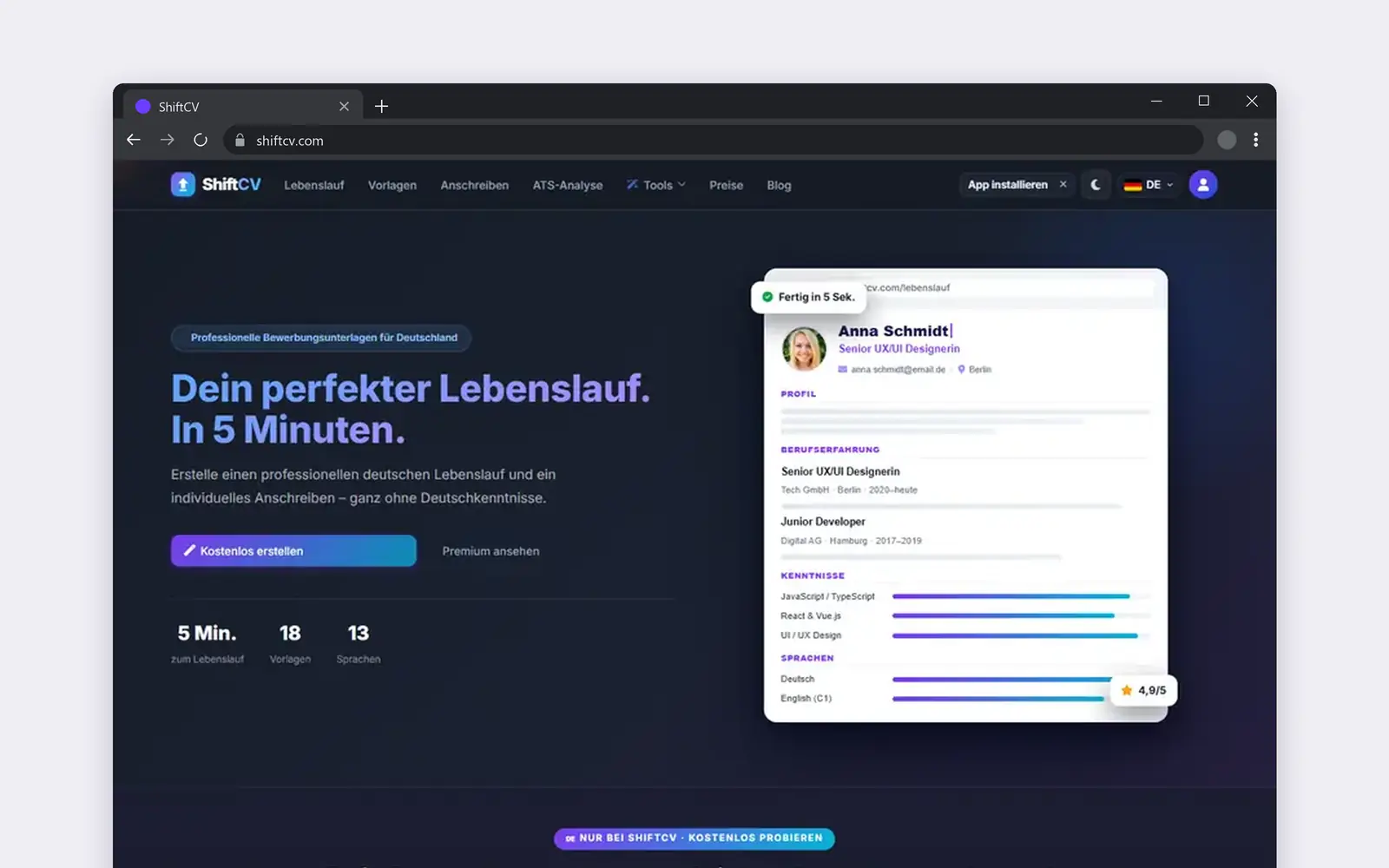Toggle dark mode with the moon icon
Screen dimensions: 1389x868
[x=1096, y=184]
